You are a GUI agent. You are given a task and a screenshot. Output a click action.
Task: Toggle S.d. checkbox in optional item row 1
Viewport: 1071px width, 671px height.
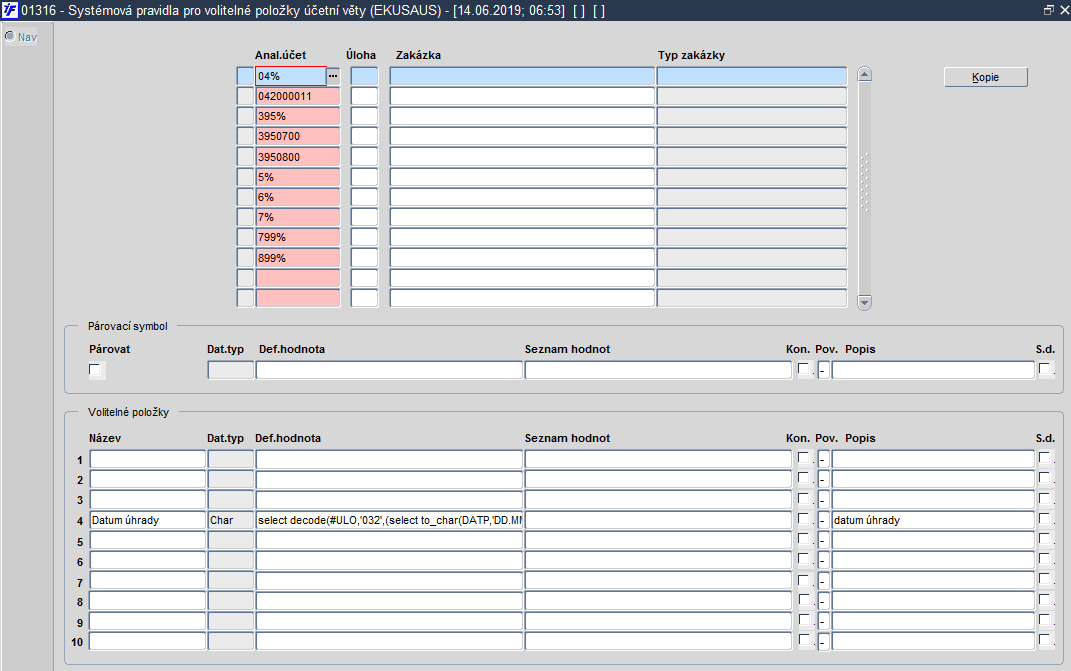point(1044,458)
